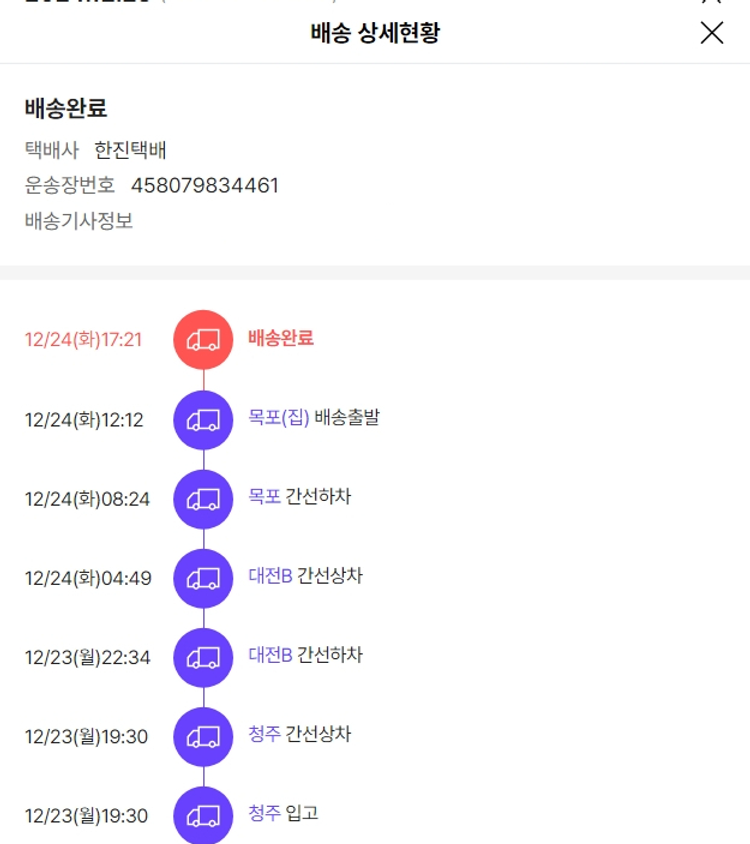Viewport: 750px width, 844px height.
Task: Click the 배송 상세현황 header title
Action: click(x=375, y=33)
